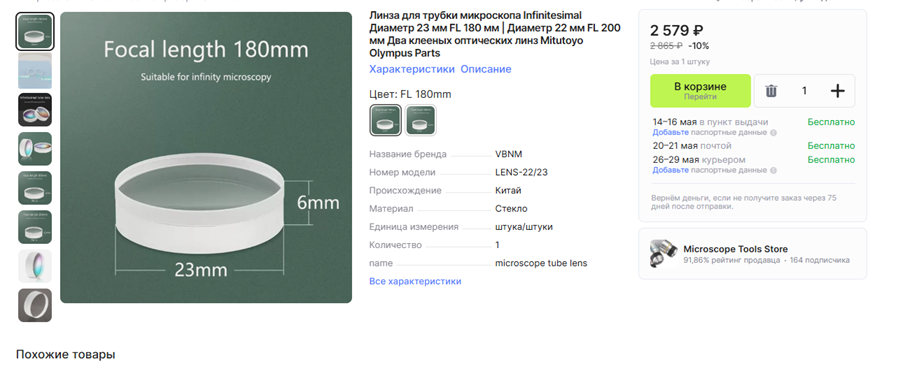Click model number LENS-22/23
The image size is (905, 371).
pyautogui.click(x=521, y=173)
